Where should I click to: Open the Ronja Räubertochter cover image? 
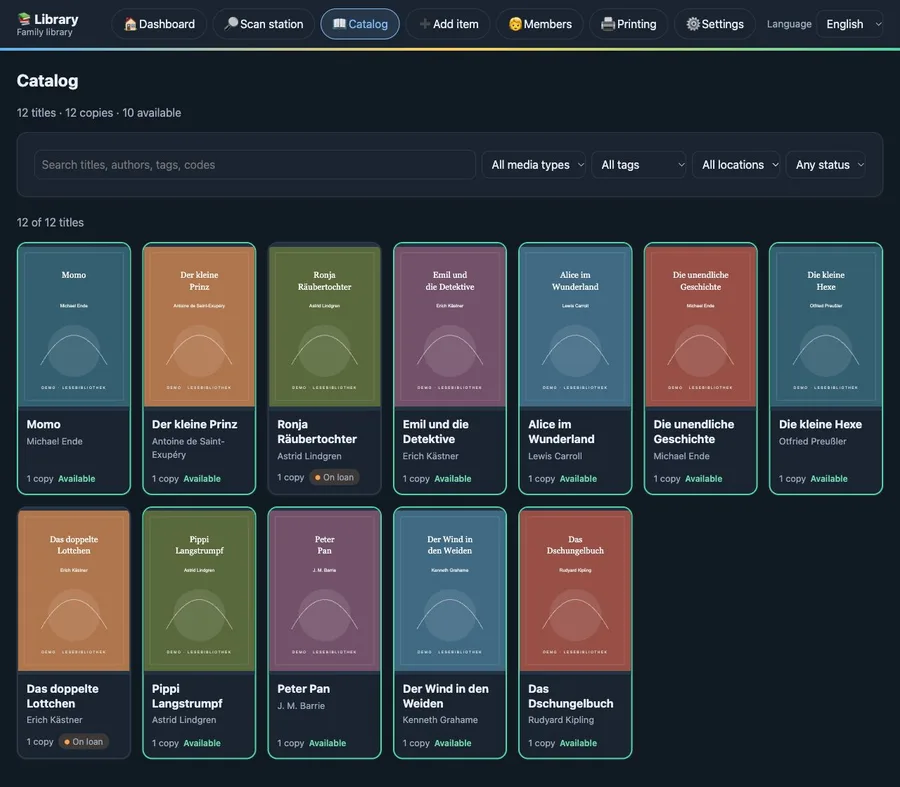click(324, 325)
